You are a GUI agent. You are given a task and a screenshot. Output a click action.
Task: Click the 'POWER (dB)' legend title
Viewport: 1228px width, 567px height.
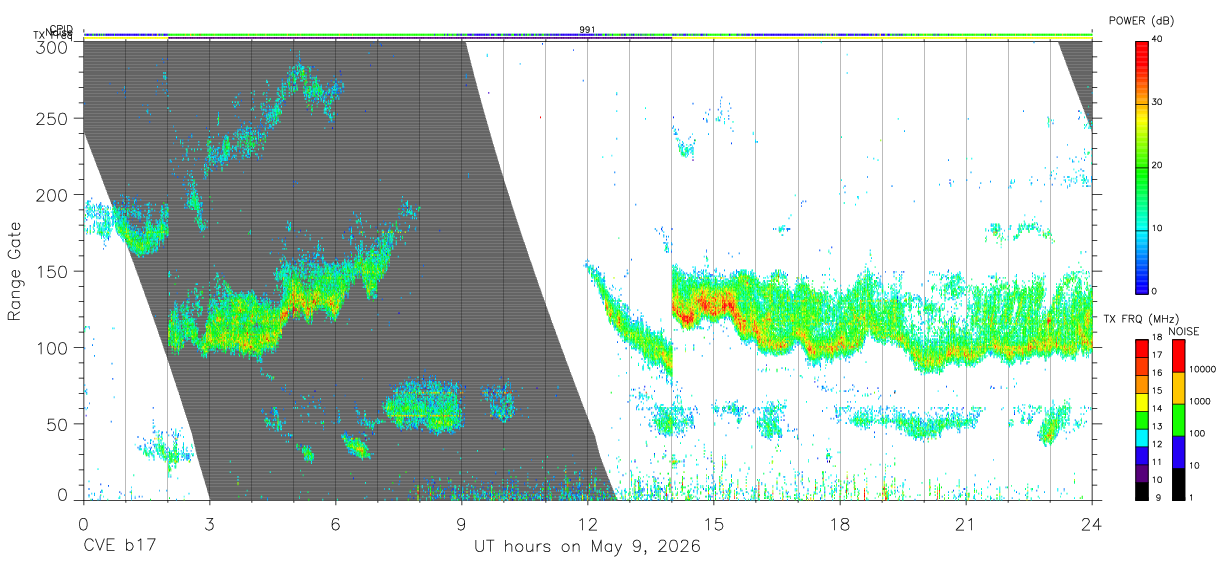point(1142,20)
